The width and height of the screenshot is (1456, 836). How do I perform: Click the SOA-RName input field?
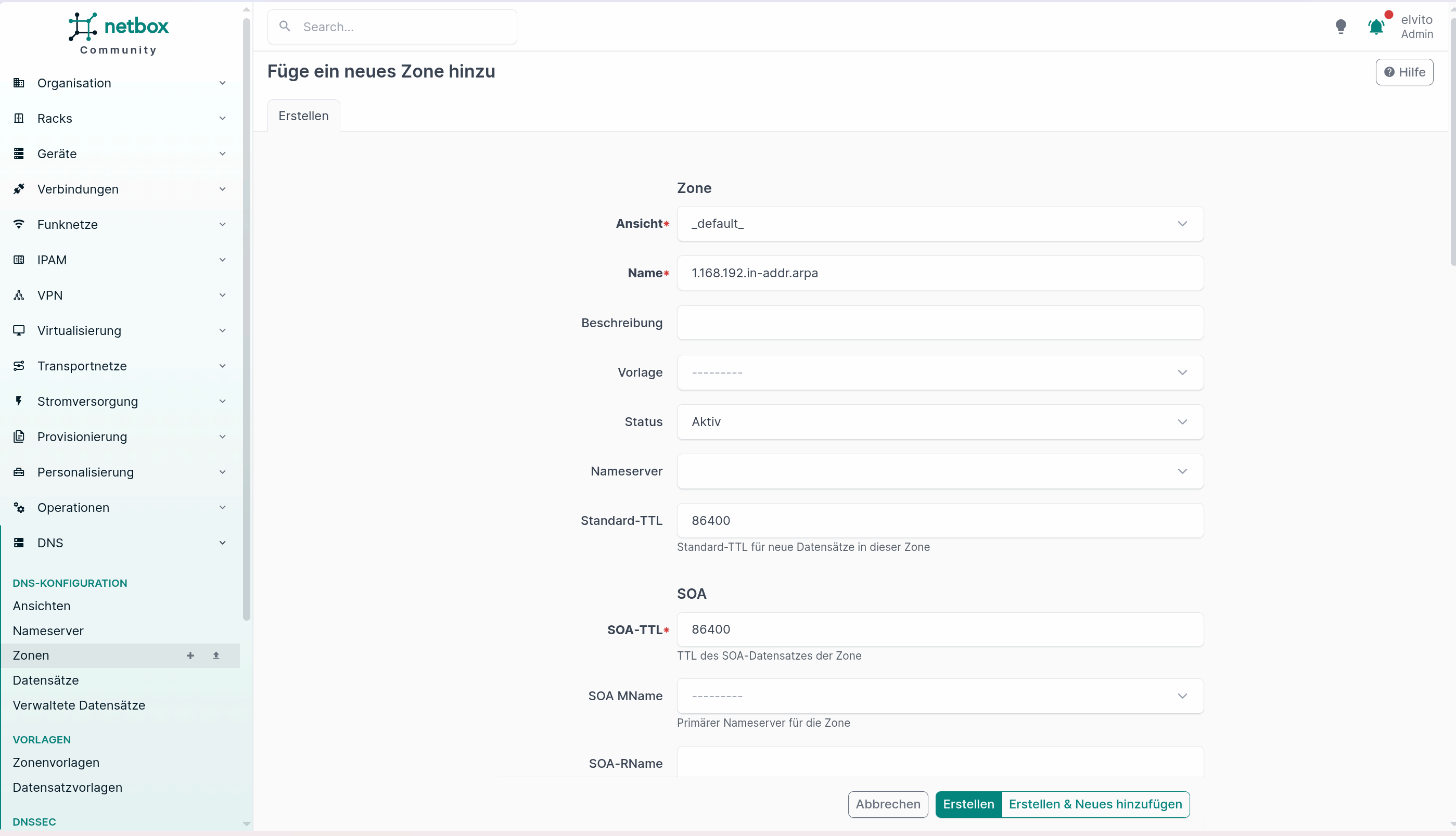[940, 763]
